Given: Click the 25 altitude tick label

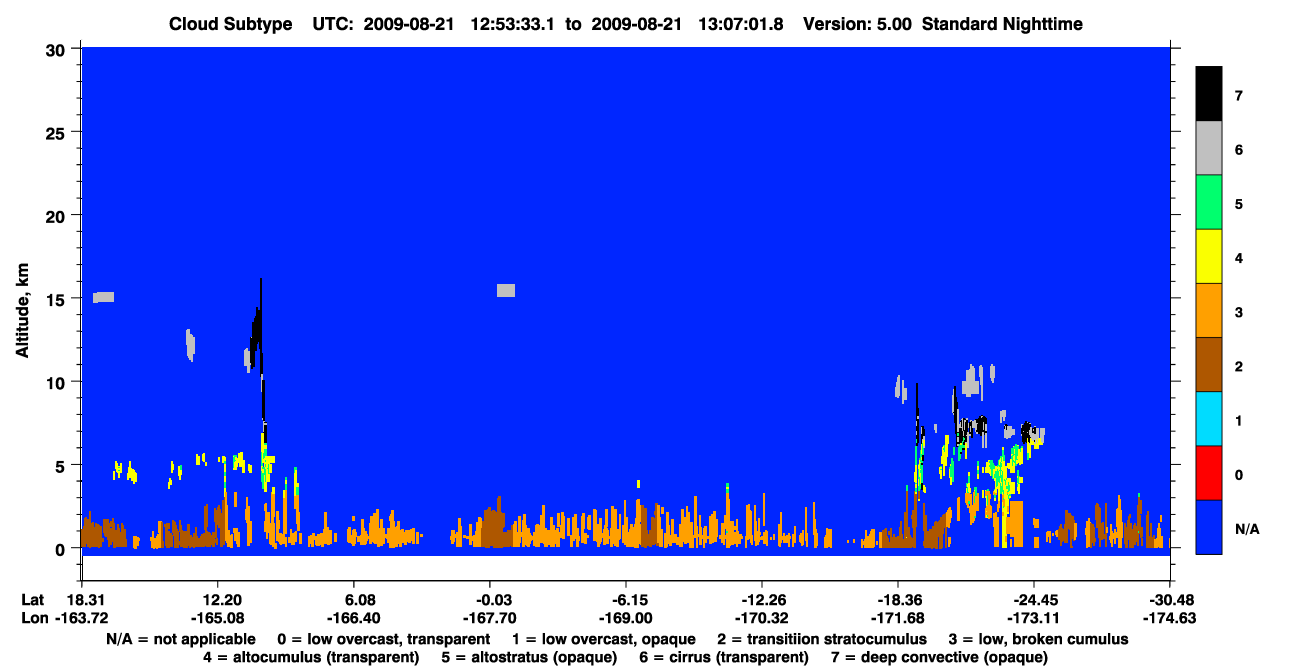Looking at the screenshot, I should point(58,132).
